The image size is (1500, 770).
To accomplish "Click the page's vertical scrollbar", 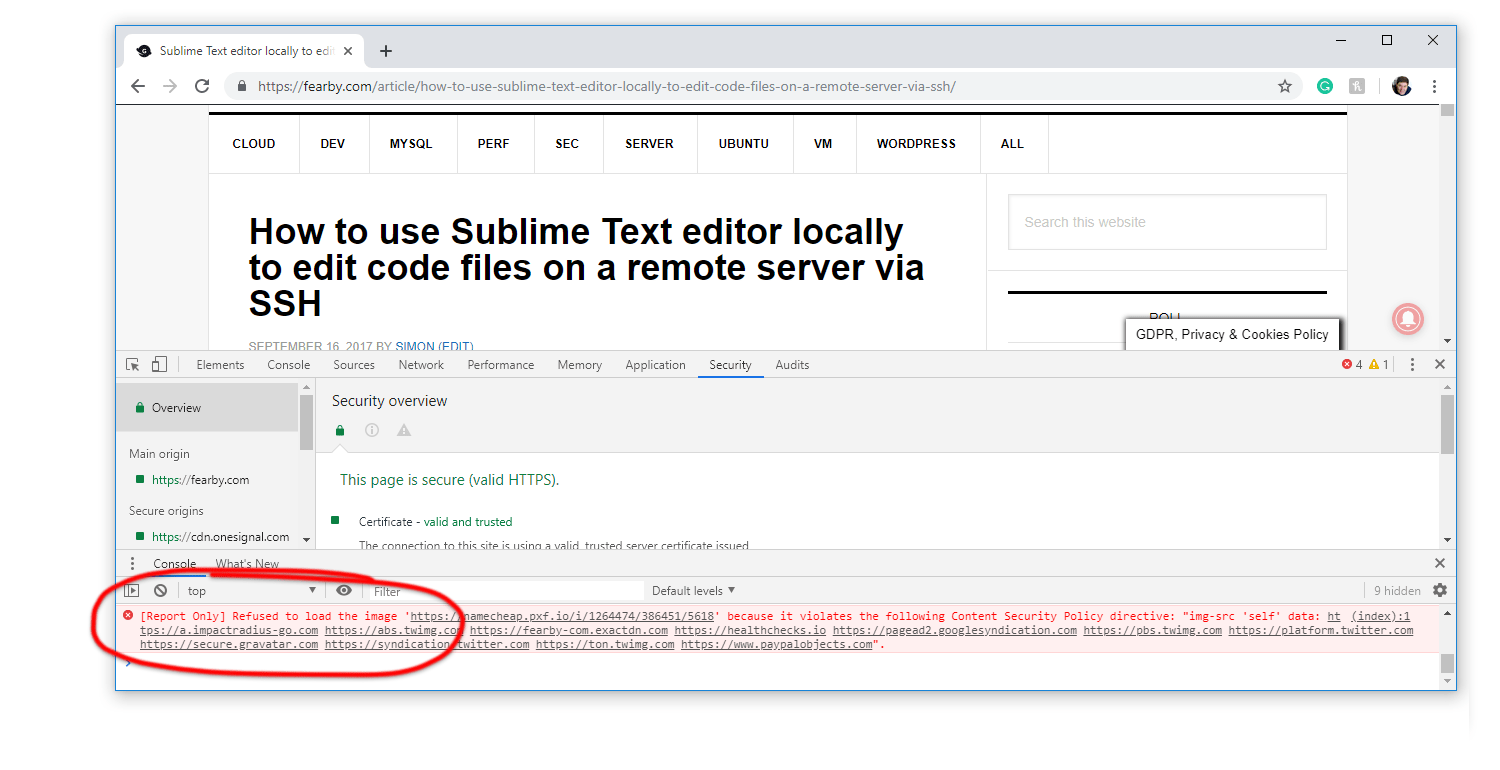I will [x=1447, y=226].
